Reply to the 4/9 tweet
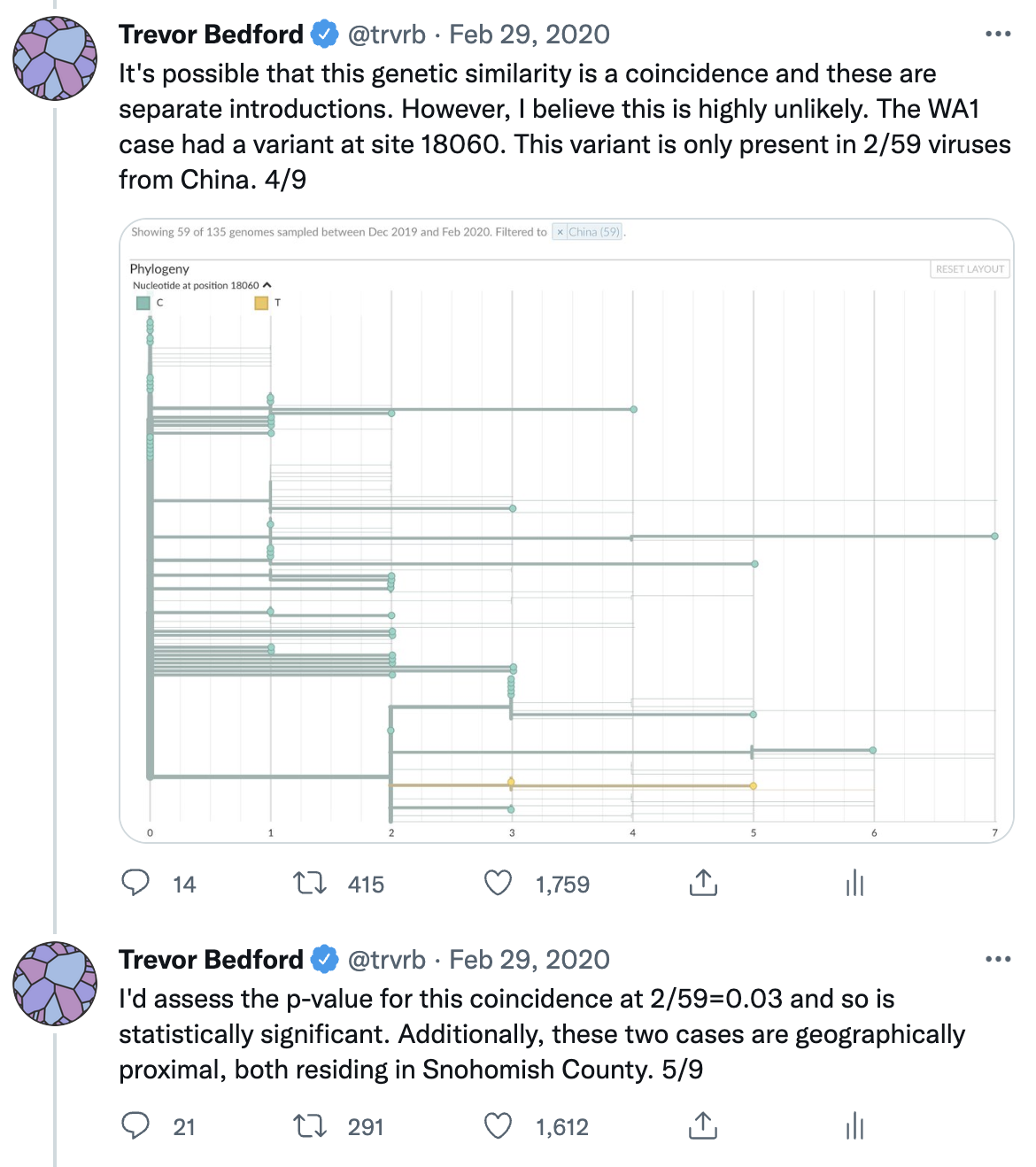Image resolution: width=1036 pixels, height=1167 pixels. coord(135,883)
